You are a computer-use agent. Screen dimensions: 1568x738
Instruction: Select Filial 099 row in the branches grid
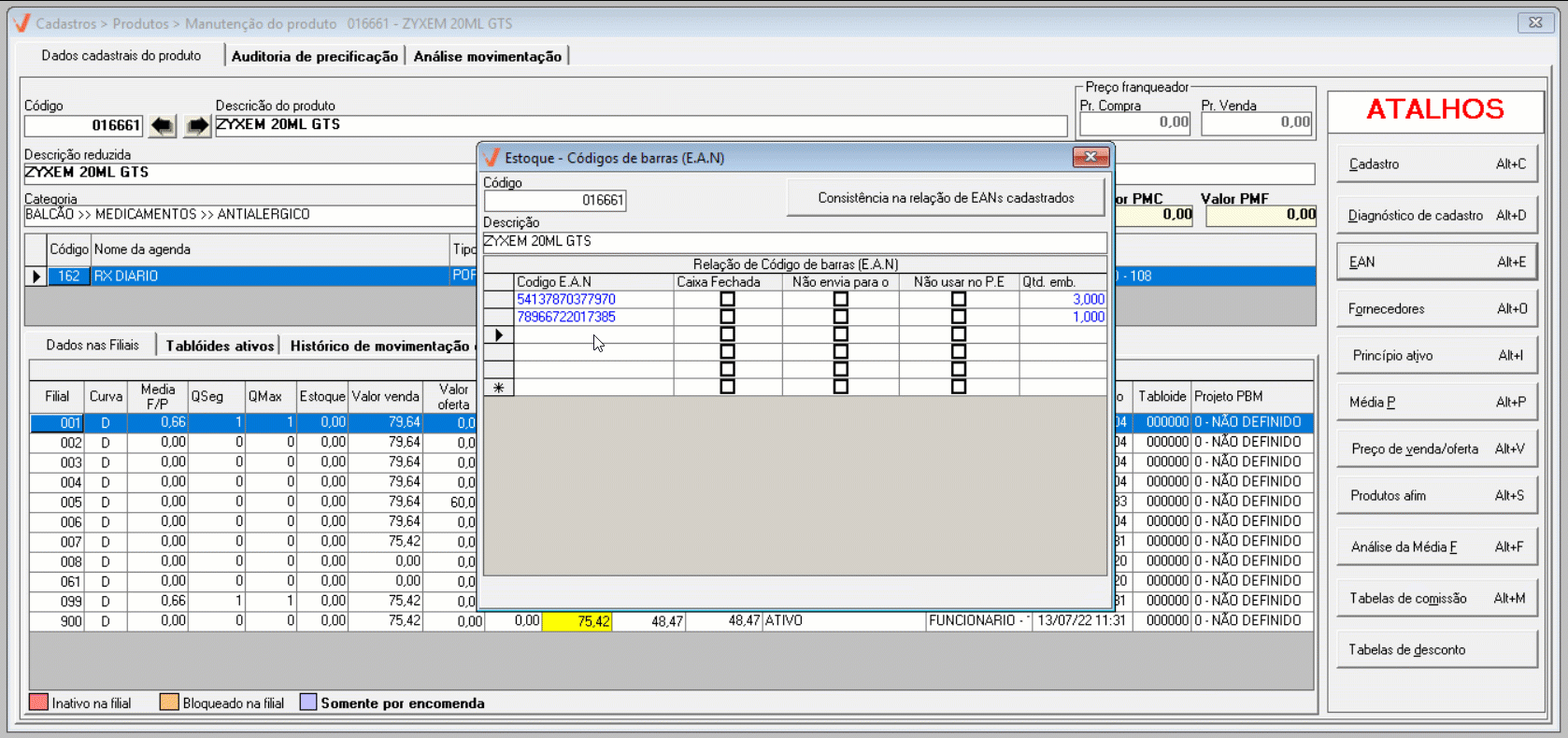click(x=252, y=602)
